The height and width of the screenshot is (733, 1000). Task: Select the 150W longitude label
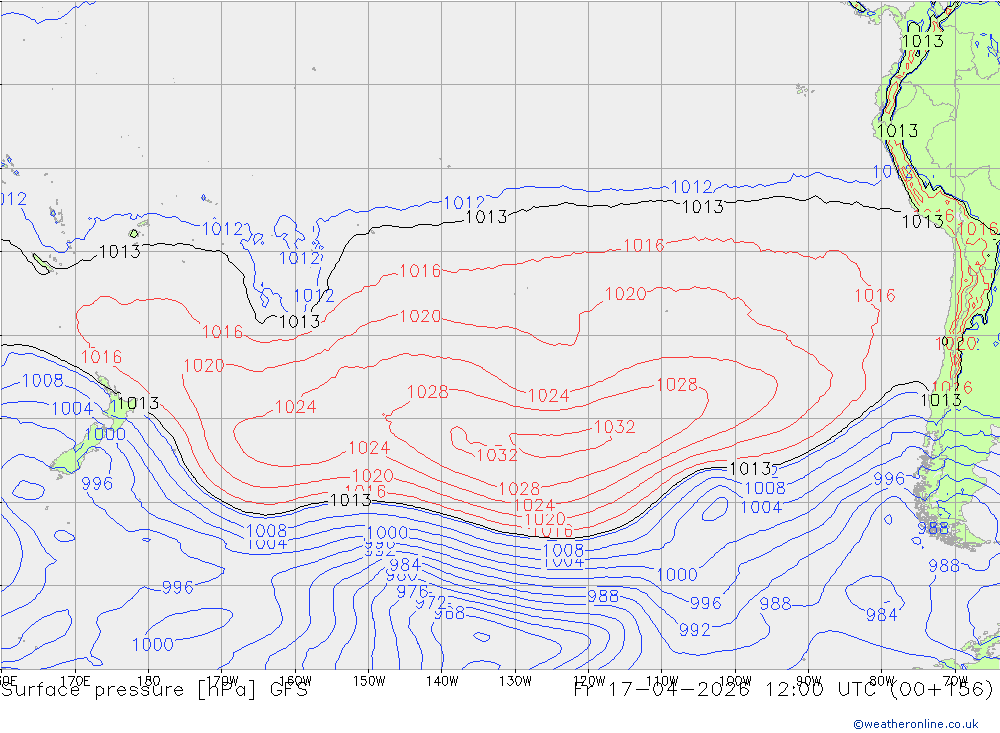pos(369,681)
